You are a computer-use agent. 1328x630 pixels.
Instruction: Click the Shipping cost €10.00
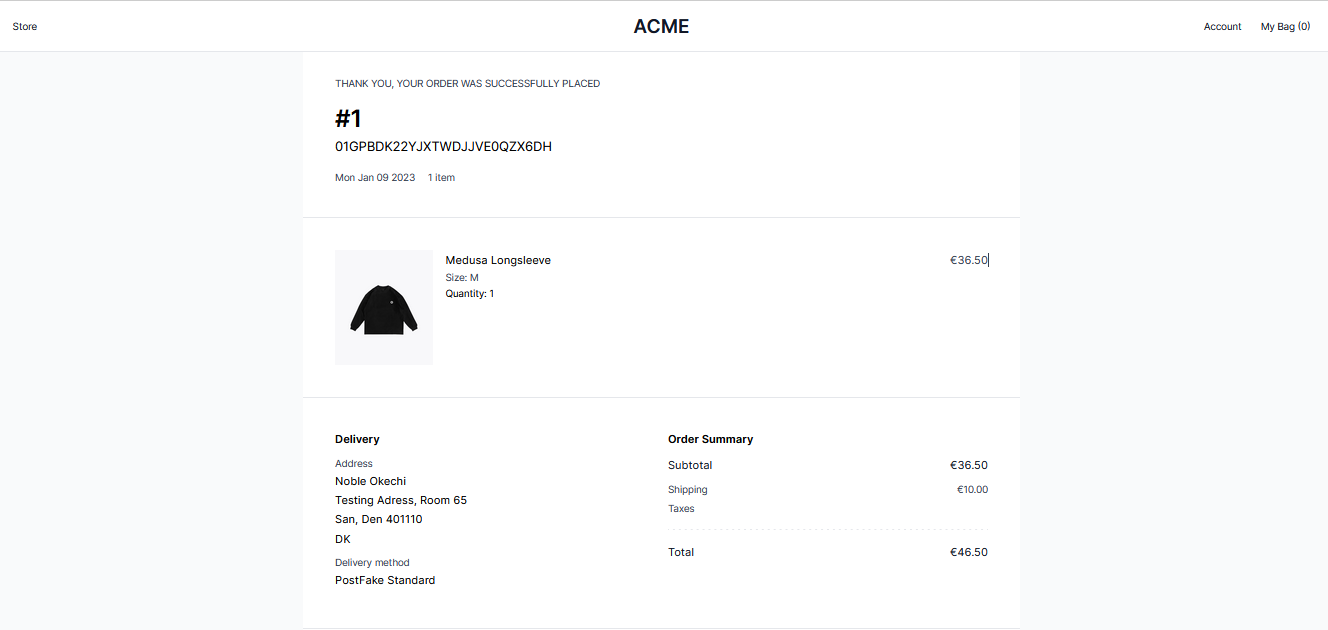[972, 490]
